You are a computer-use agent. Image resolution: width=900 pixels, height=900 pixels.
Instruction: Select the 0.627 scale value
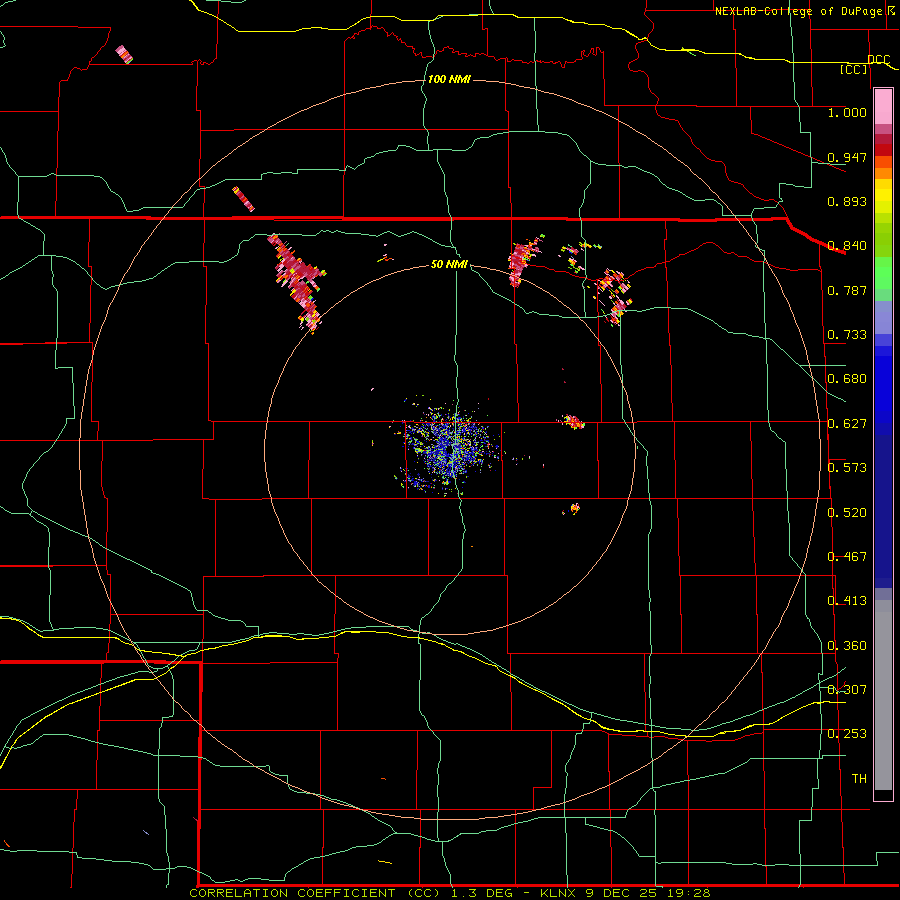click(x=847, y=423)
